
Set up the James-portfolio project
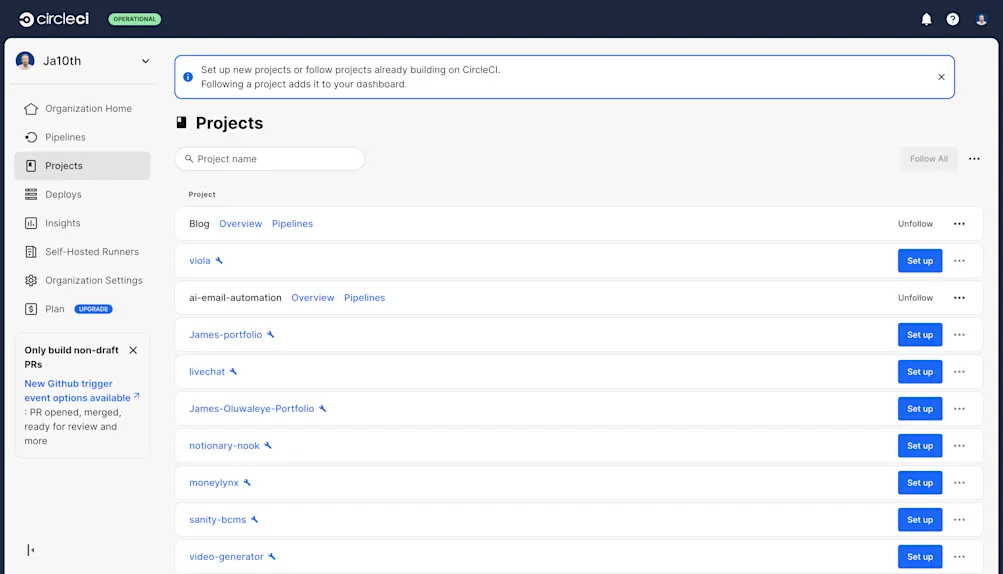tap(920, 335)
